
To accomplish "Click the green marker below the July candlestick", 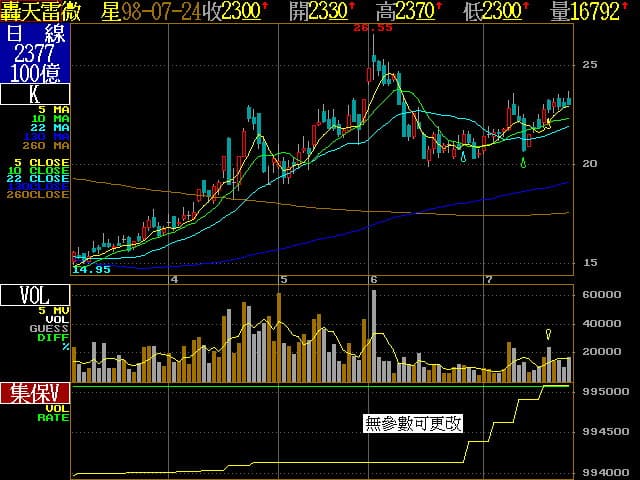I will point(524,162).
